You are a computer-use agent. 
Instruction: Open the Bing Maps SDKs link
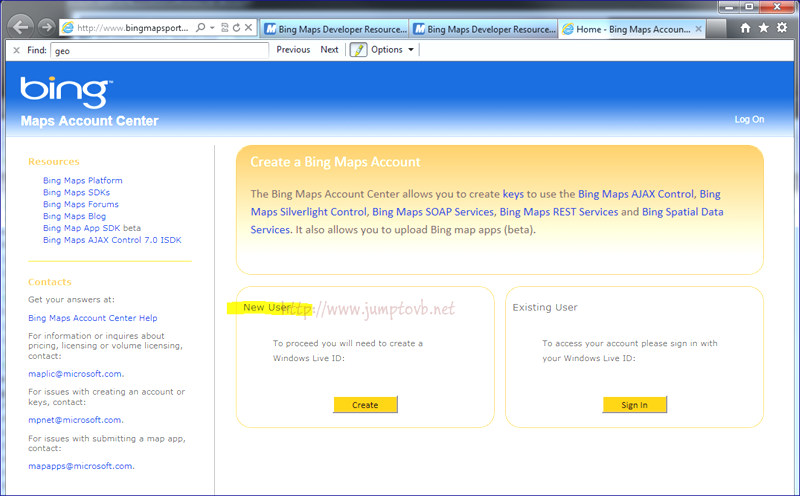(77, 192)
